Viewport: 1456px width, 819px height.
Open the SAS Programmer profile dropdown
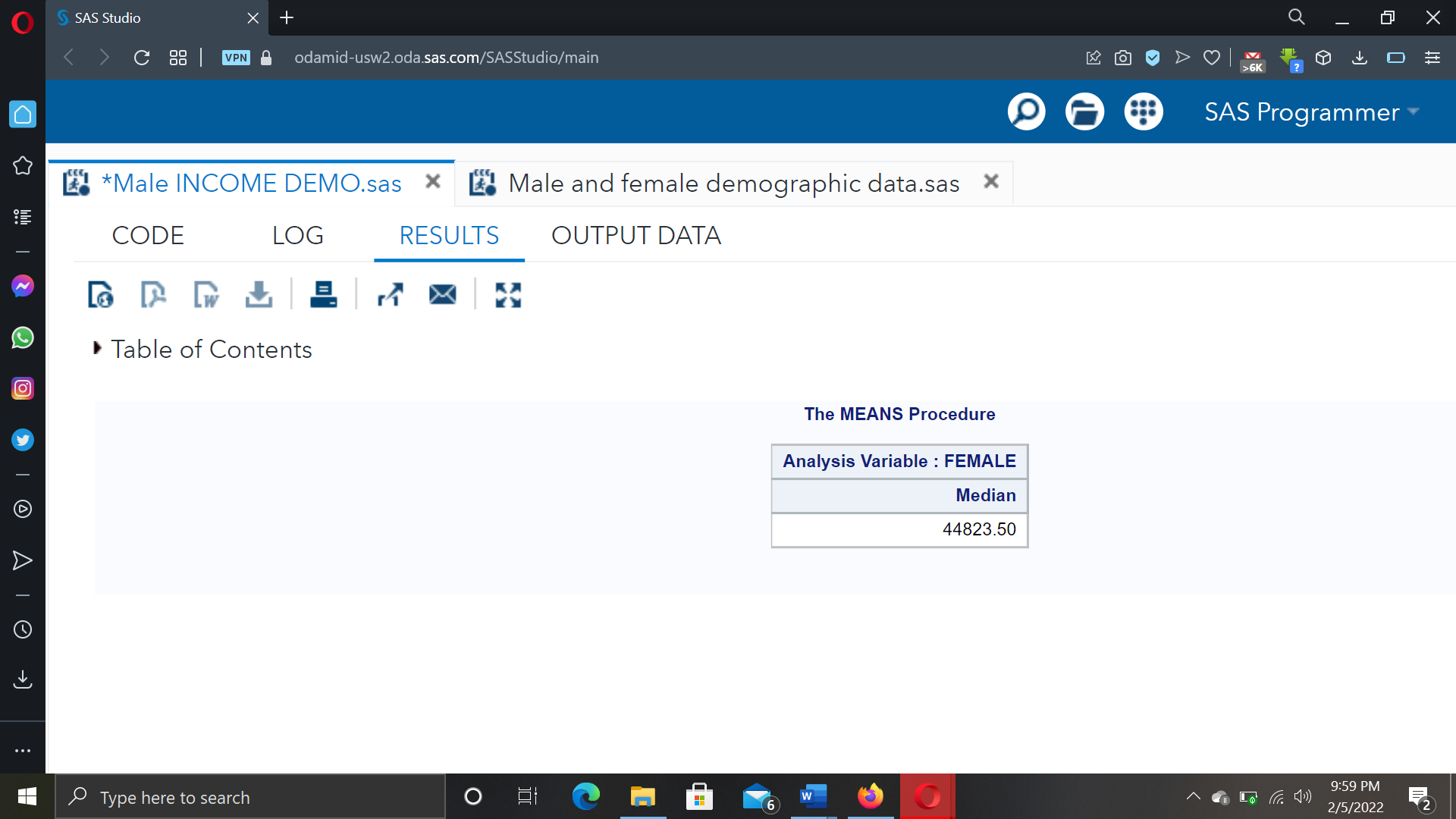[x=1313, y=112]
